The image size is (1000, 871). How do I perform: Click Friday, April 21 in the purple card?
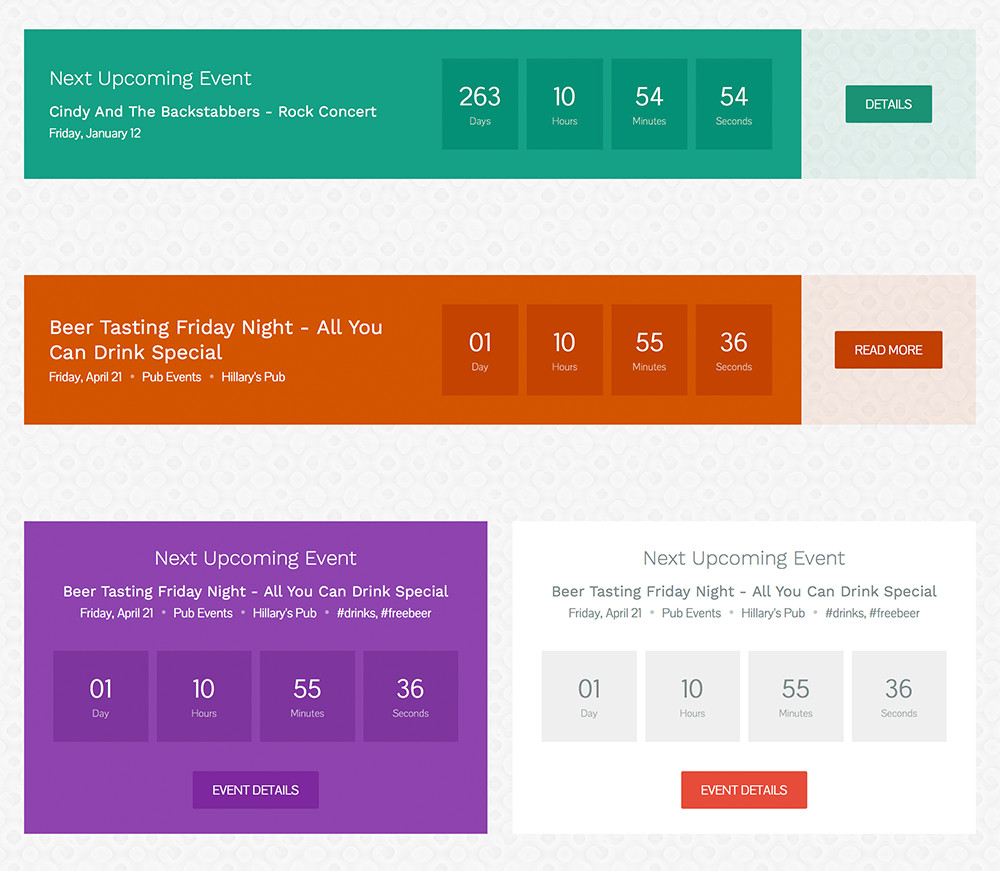click(117, 613)
